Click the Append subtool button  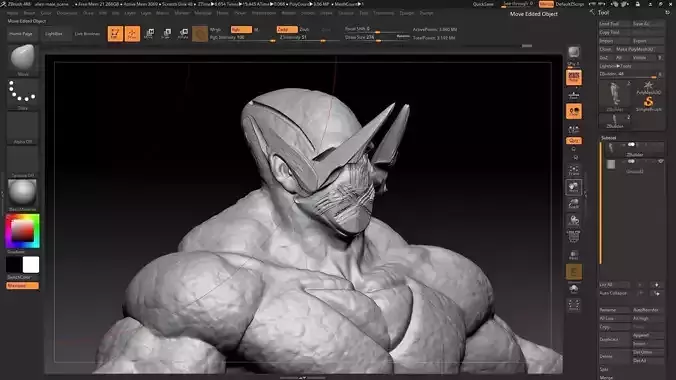point(648,335)
